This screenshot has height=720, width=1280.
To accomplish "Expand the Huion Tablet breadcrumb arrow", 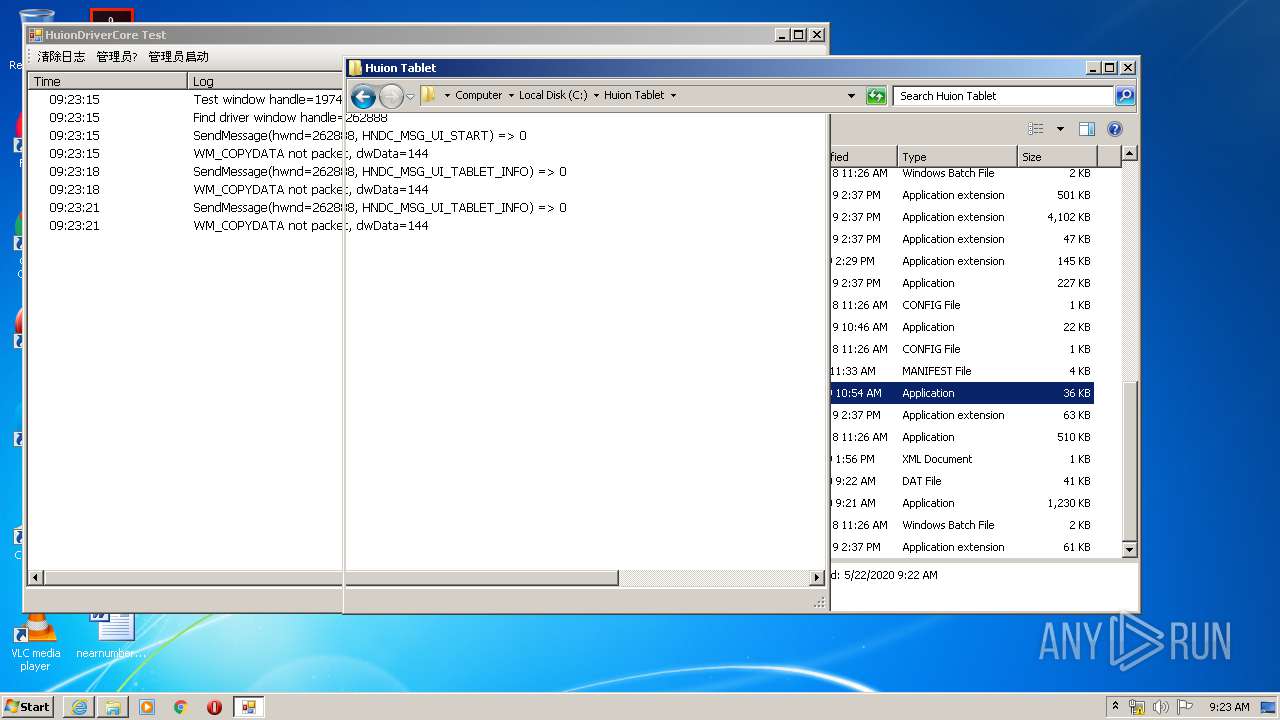I will point(673,96).
